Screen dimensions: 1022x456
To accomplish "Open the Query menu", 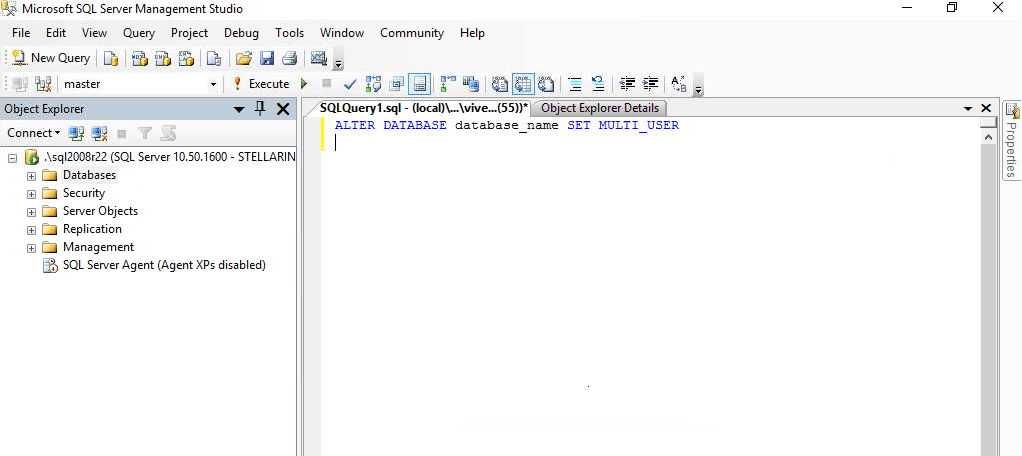I will pyautogui.click(x=139, y=33).
